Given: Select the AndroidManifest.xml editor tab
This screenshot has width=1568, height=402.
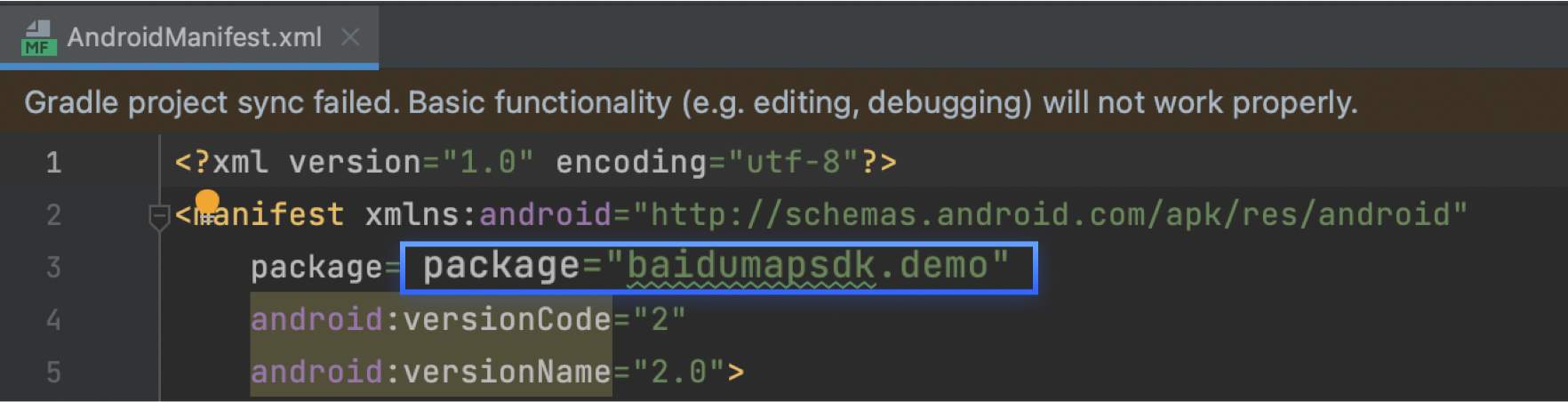Looking at the screenshot, I should pos(194,37).
